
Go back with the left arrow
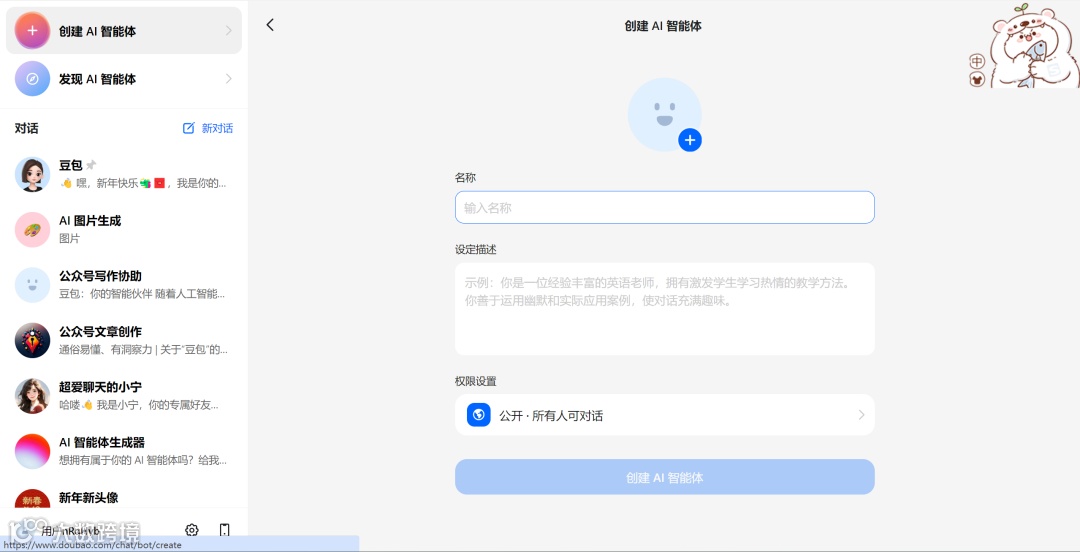270,25
